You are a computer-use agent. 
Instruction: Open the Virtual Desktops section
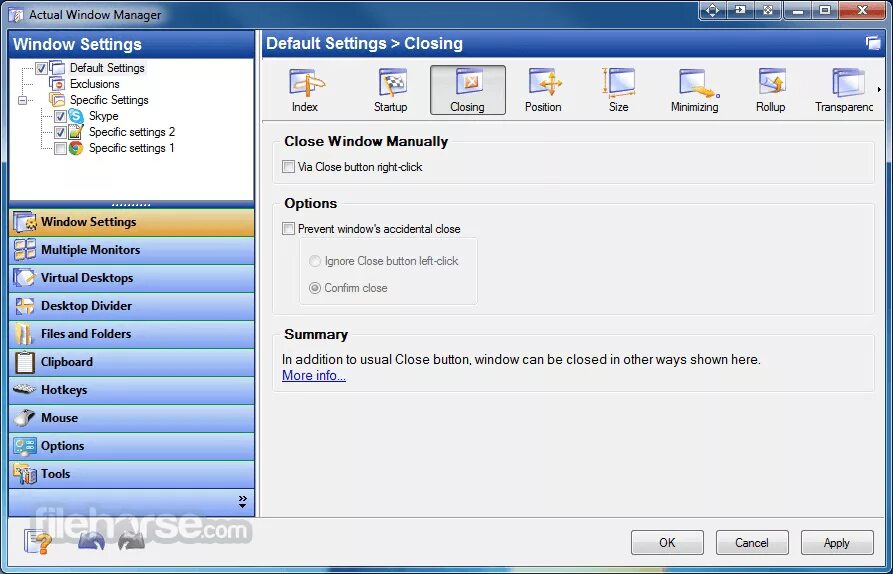coord(132,278)
